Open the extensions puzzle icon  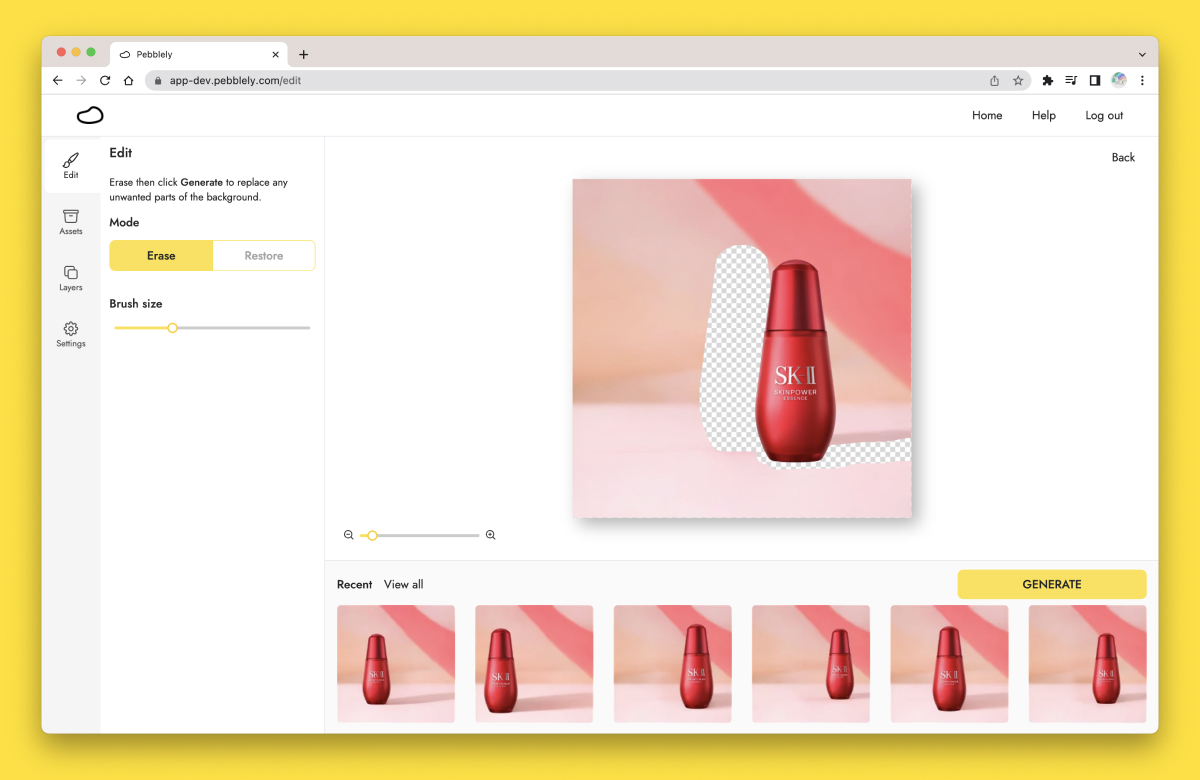pyautogui.click(x=1048, y=80)
